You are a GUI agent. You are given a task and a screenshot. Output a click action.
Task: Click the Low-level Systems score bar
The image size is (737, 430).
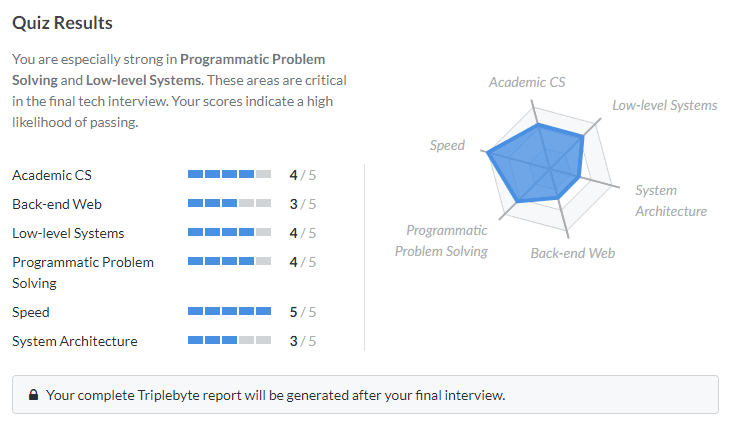(x=229, y=233)
